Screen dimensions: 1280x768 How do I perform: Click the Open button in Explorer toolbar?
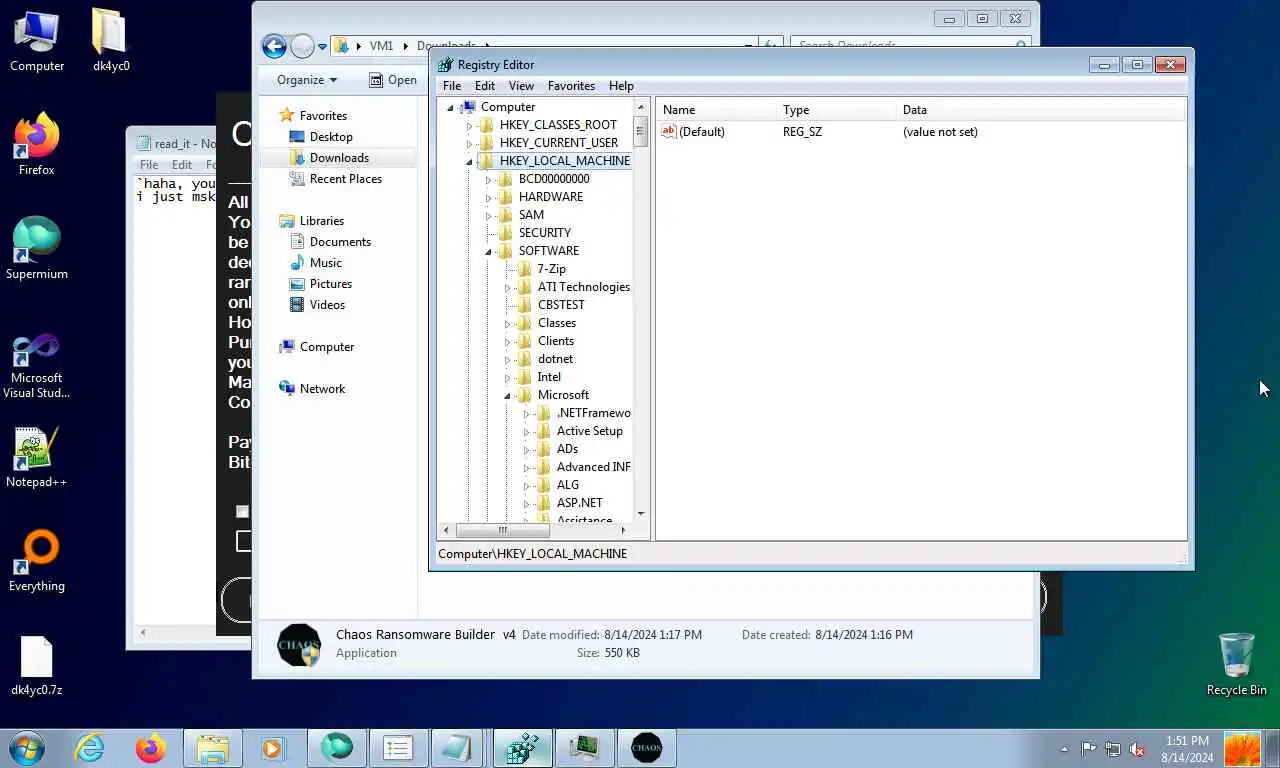tap(392, 80)
